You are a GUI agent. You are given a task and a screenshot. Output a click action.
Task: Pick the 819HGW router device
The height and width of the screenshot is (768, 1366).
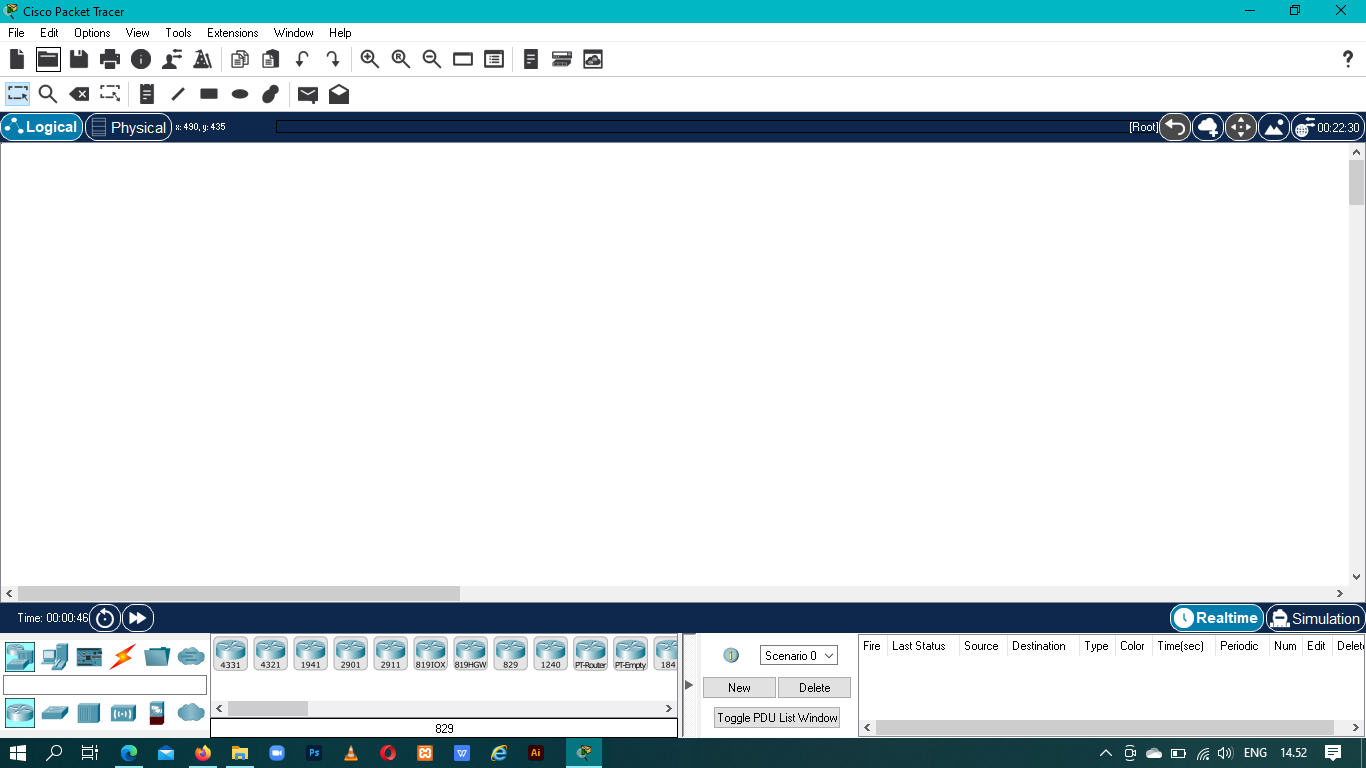pos(471,653)
